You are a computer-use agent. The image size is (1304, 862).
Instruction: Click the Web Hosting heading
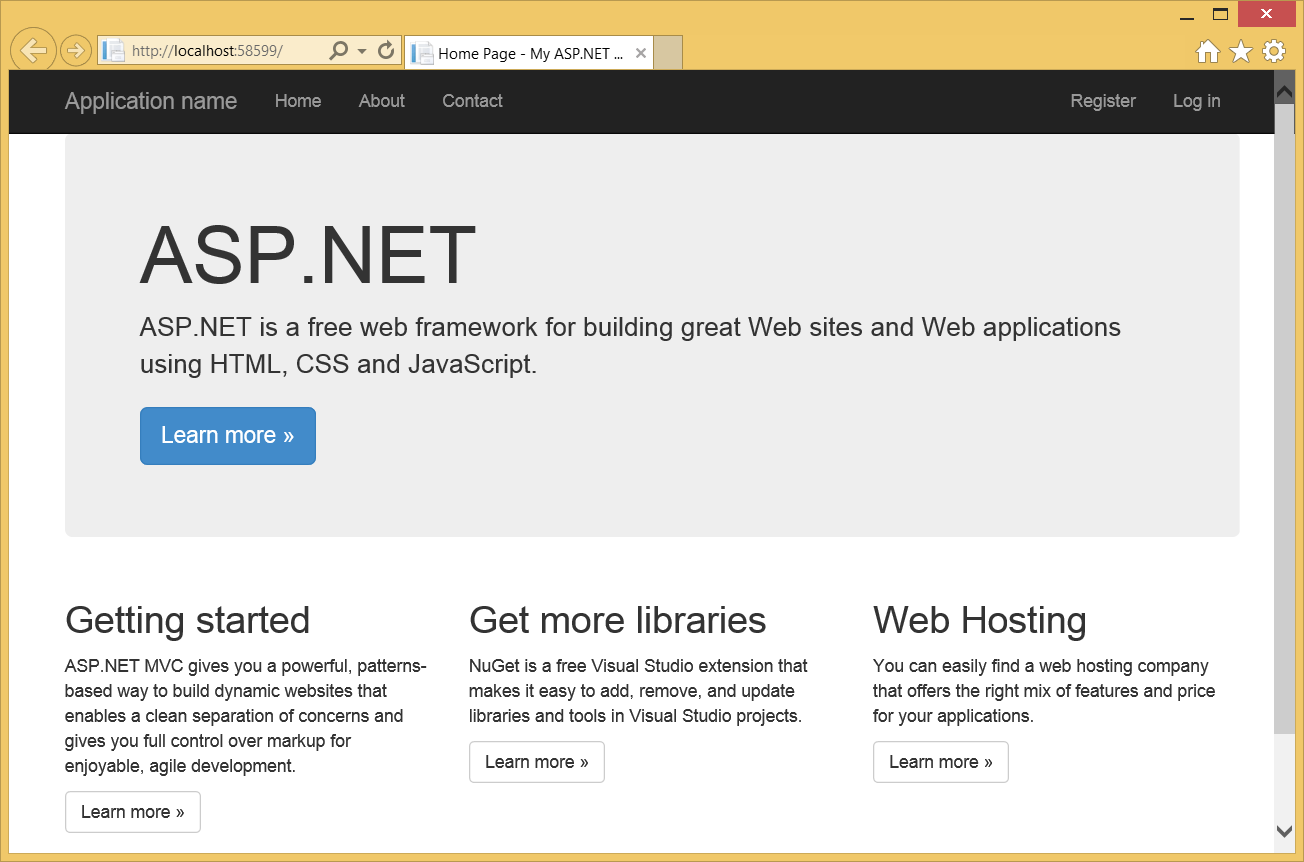click(x=980, y=620)
